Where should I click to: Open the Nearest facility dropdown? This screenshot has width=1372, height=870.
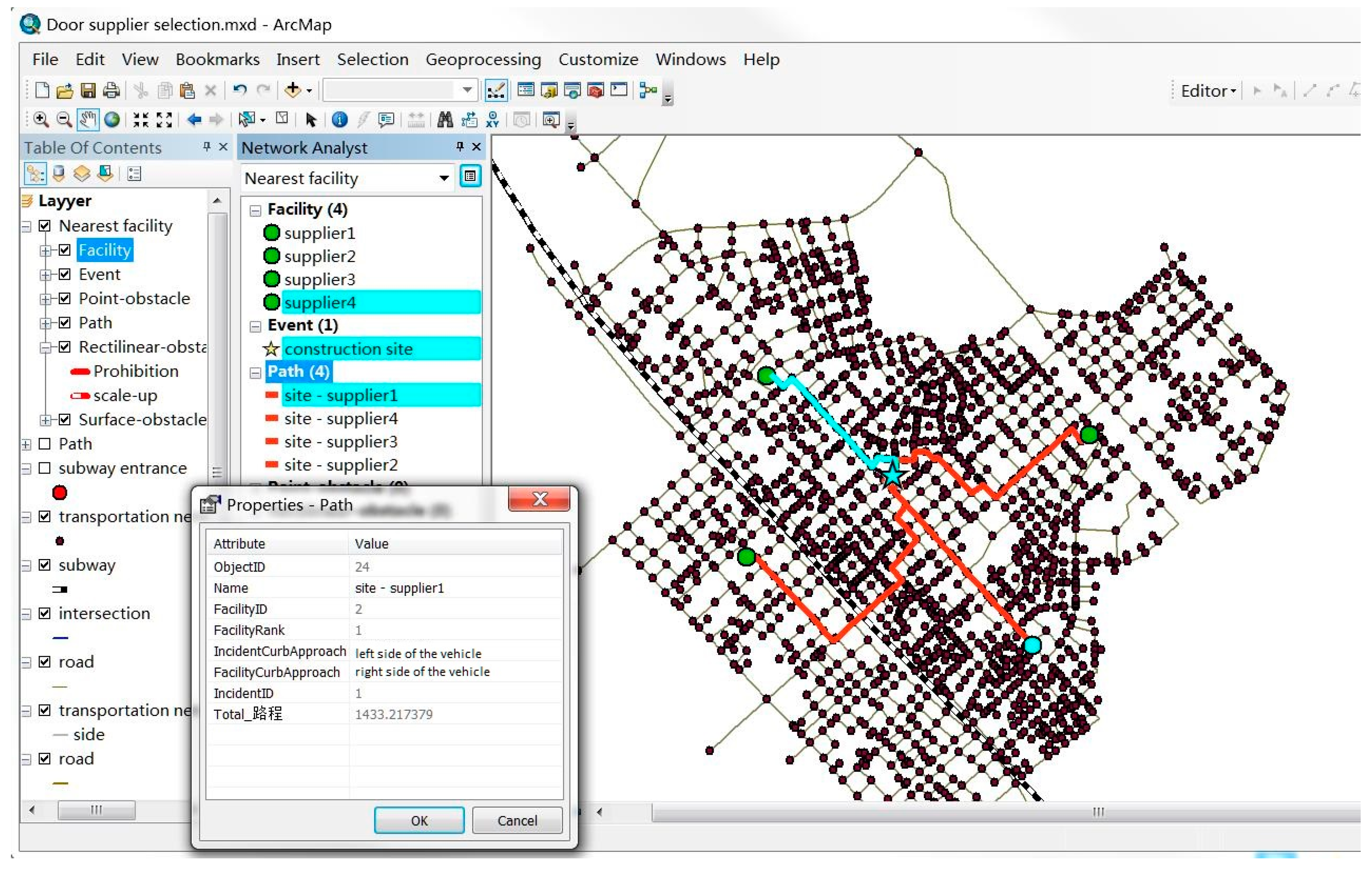point(444,178)
